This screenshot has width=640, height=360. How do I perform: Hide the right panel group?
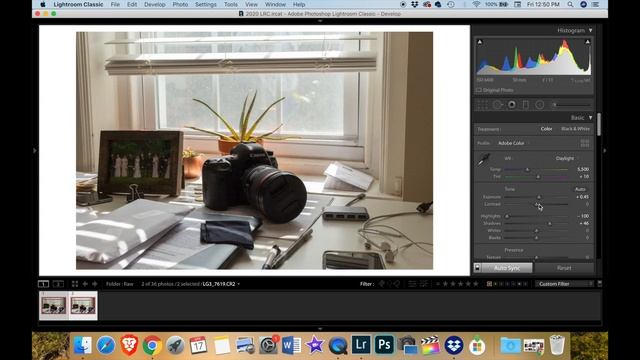click(604, 151)
